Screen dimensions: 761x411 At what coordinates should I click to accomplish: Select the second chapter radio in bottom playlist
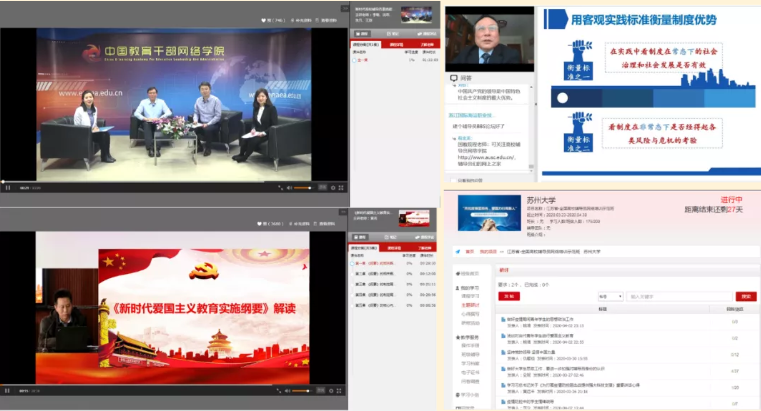pyautogui.click(x=353, y=273)
